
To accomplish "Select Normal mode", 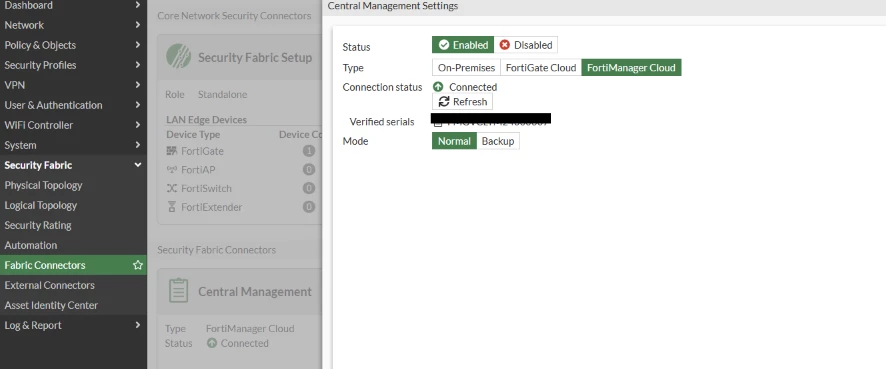I will click(x=454, y=141).
